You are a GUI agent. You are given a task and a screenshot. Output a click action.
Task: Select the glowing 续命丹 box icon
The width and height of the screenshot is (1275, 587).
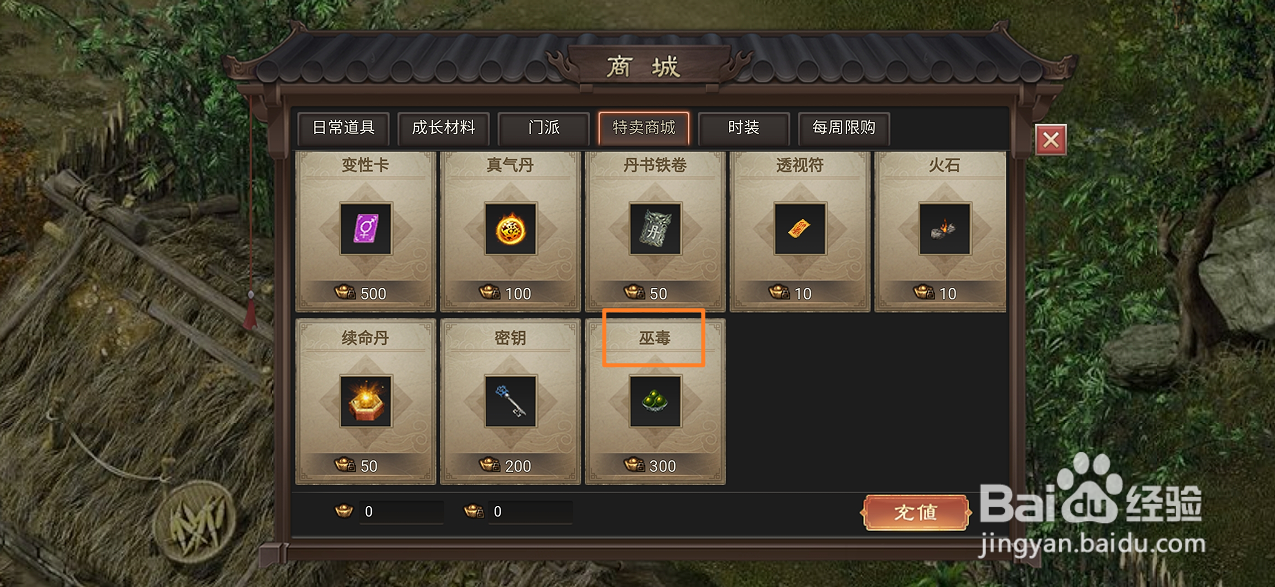(x=365, y=401)
